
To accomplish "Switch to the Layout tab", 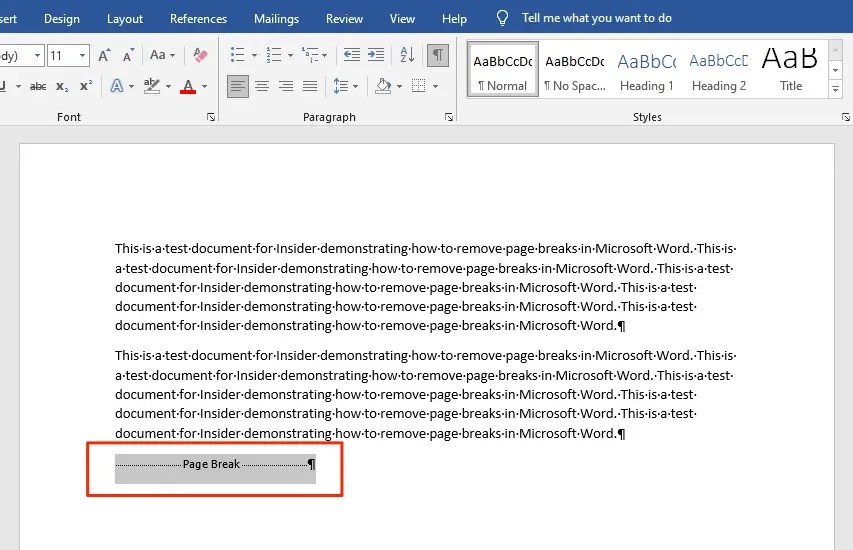I will pos(125,19).
